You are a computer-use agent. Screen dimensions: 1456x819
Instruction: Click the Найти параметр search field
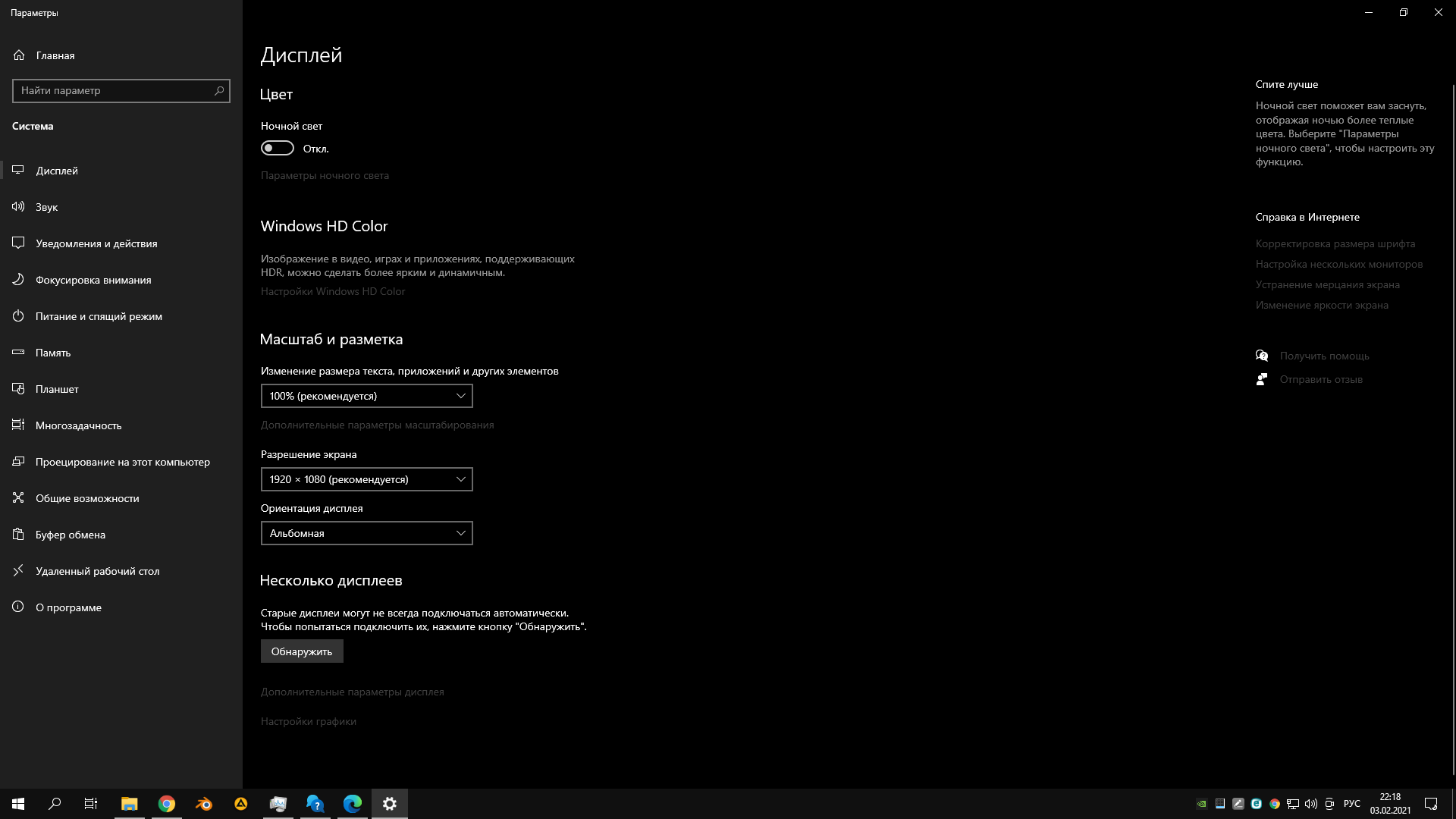click(x=121, y=90)
